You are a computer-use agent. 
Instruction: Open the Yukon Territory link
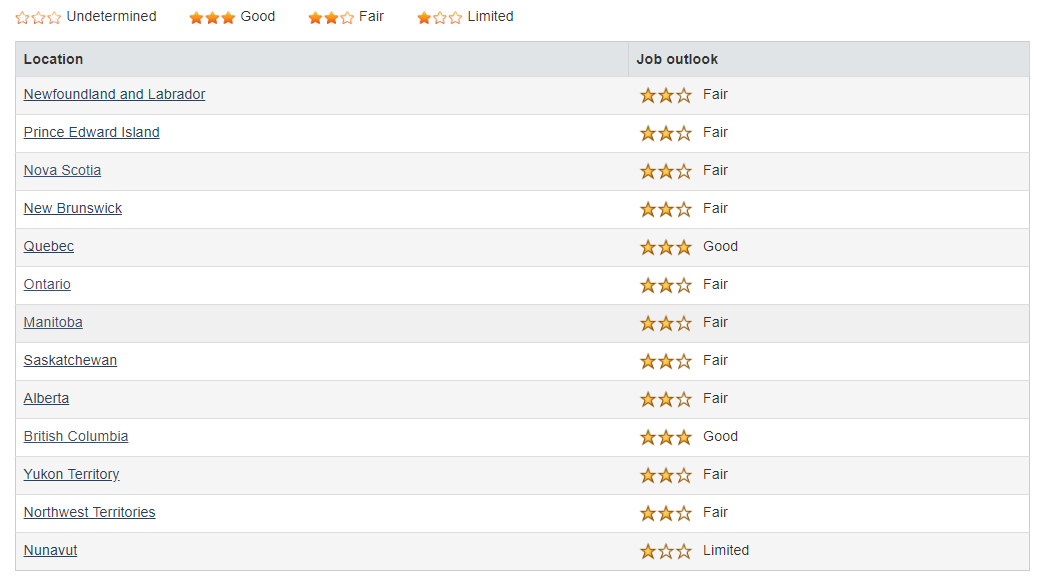72,474
